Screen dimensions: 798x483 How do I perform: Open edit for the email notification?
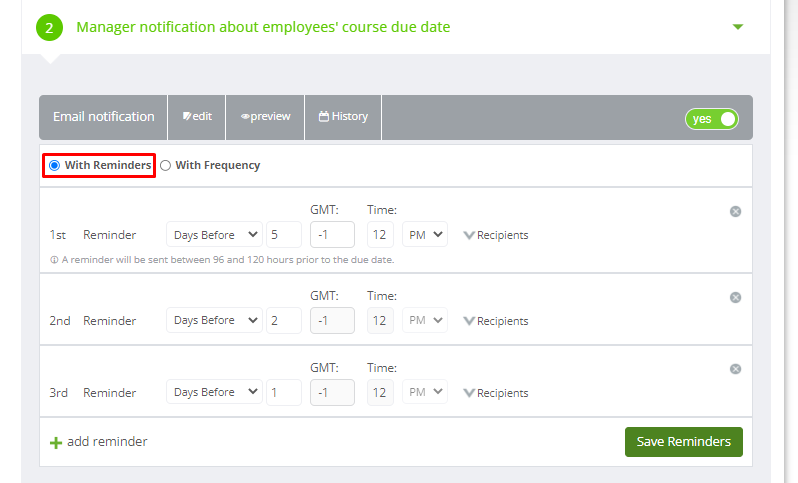[197, 117]
